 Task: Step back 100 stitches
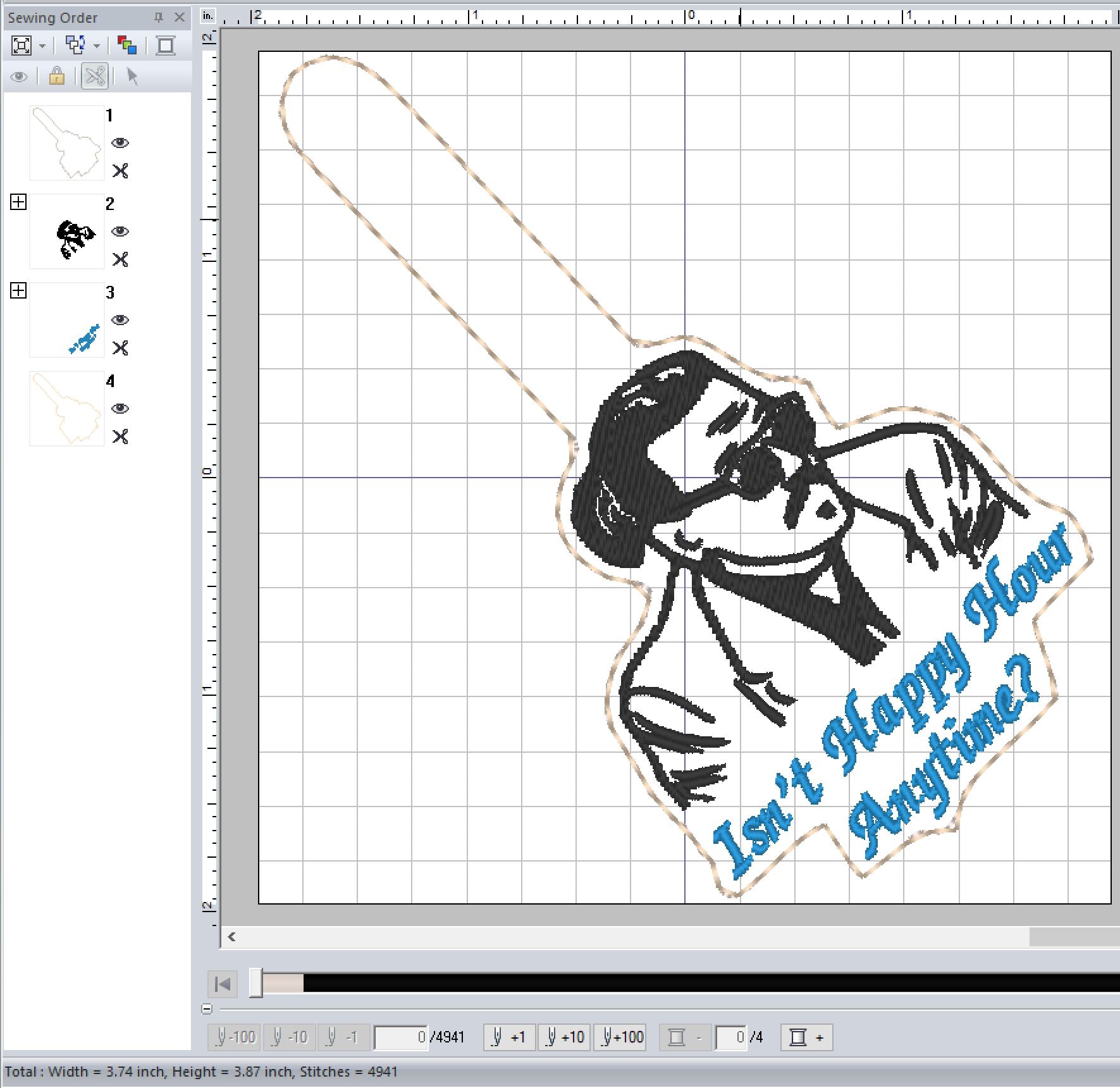pos(235,1037)
